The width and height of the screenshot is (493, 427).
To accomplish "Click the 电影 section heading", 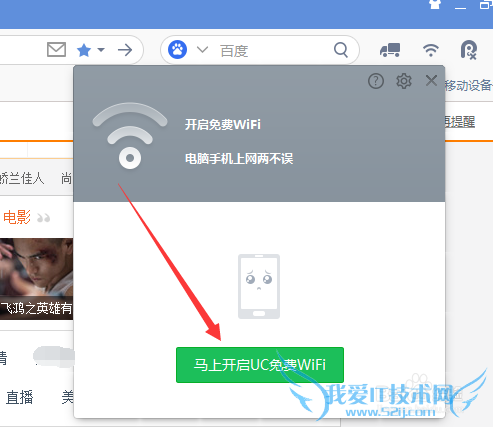I will 17,217.
